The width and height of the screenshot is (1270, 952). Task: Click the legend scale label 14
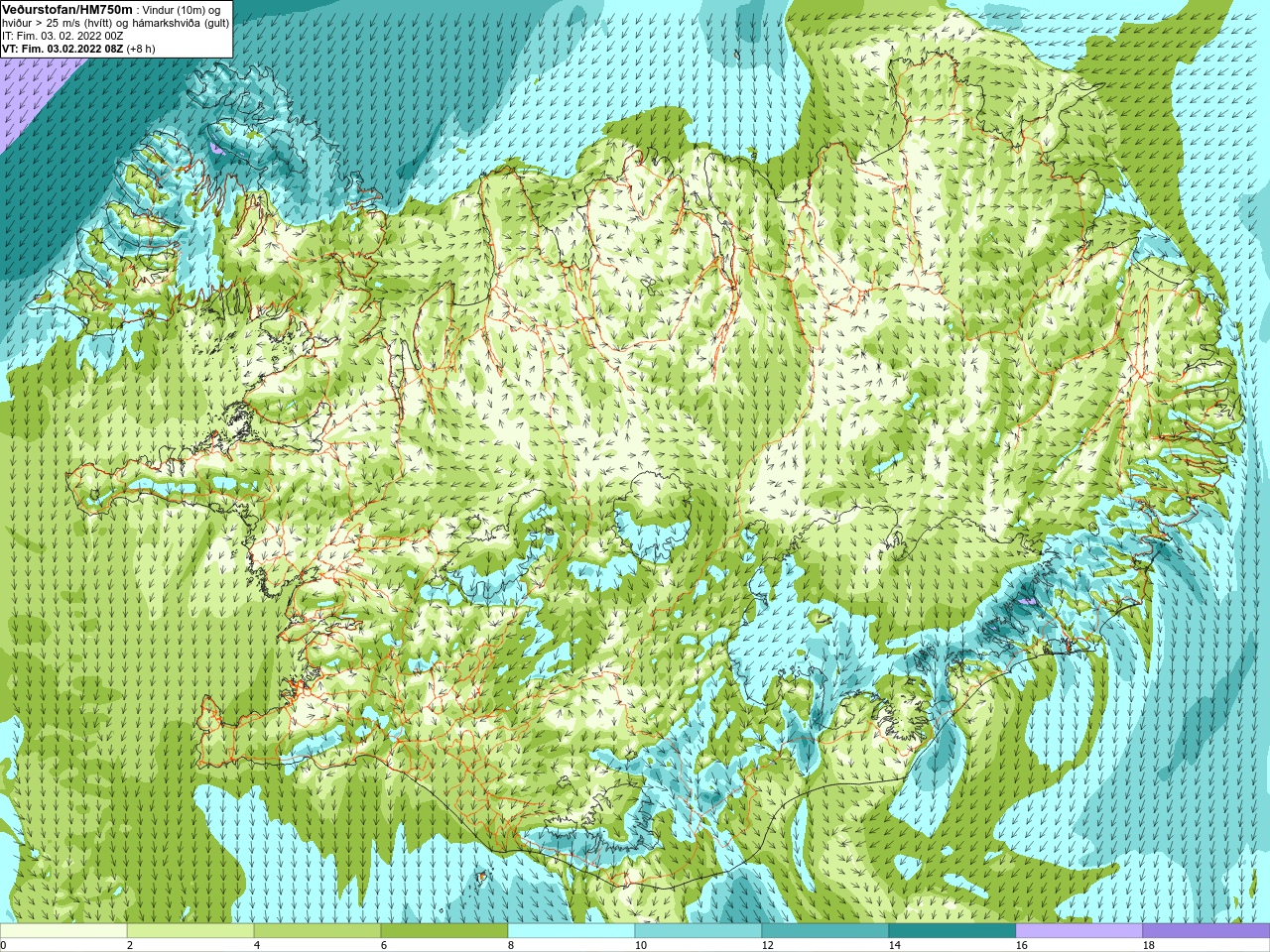[x=894, y=945]
